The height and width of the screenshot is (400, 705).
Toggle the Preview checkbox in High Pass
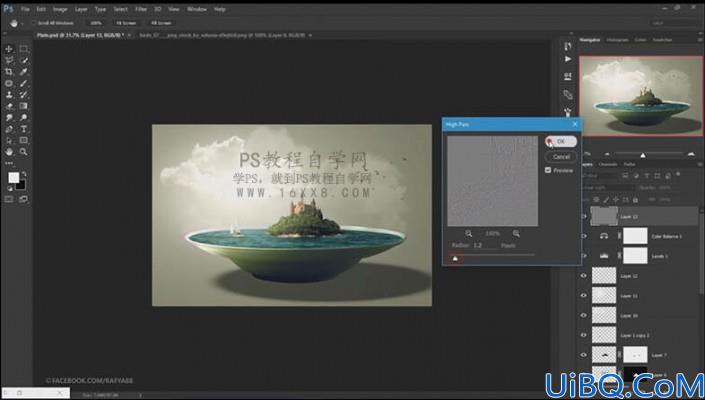pos(548,170)
